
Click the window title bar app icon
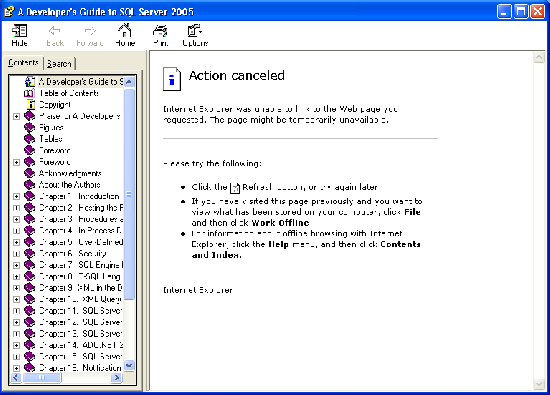coord(9,11)
